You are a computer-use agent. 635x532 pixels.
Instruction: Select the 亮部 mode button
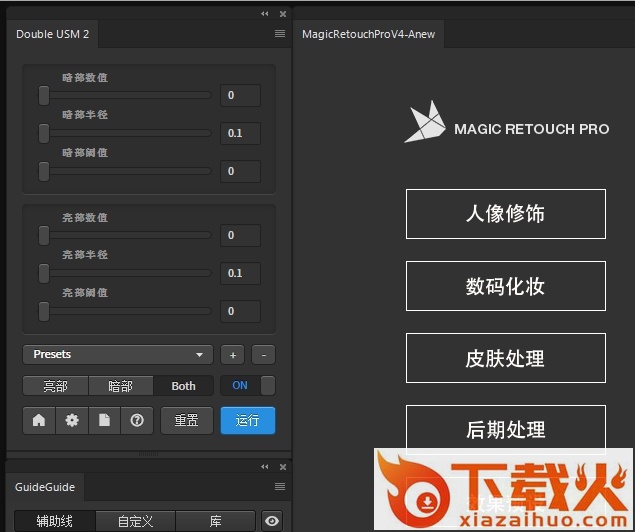[55, 386]
